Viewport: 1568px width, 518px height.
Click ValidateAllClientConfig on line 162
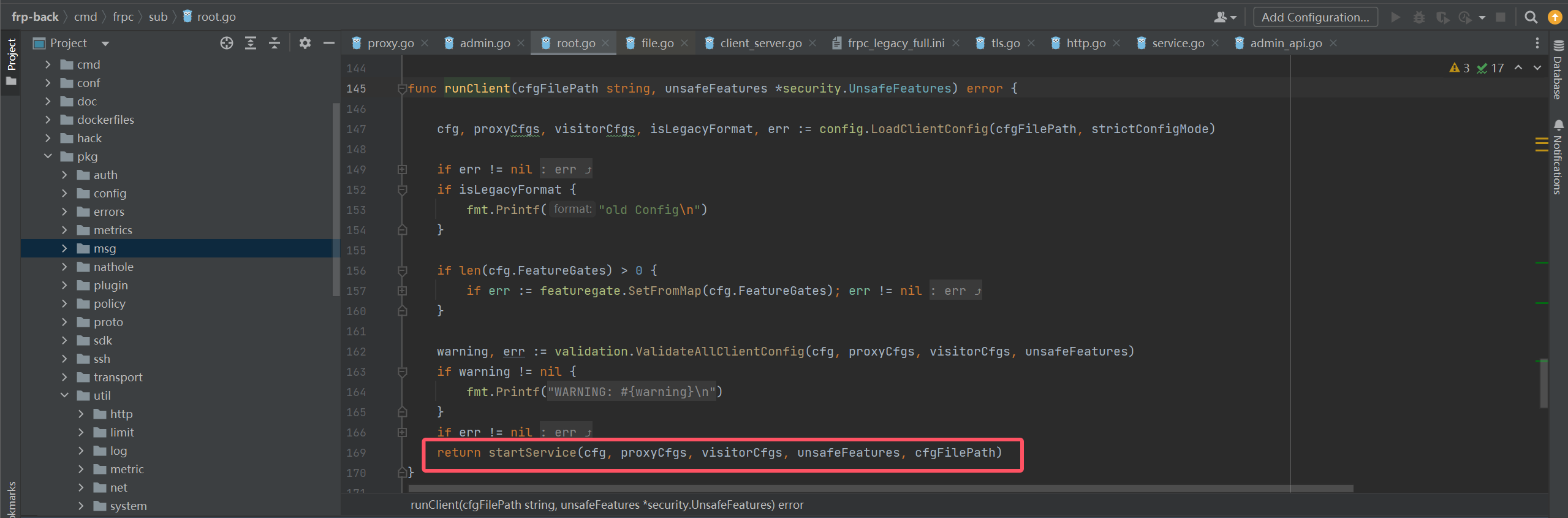720,351
